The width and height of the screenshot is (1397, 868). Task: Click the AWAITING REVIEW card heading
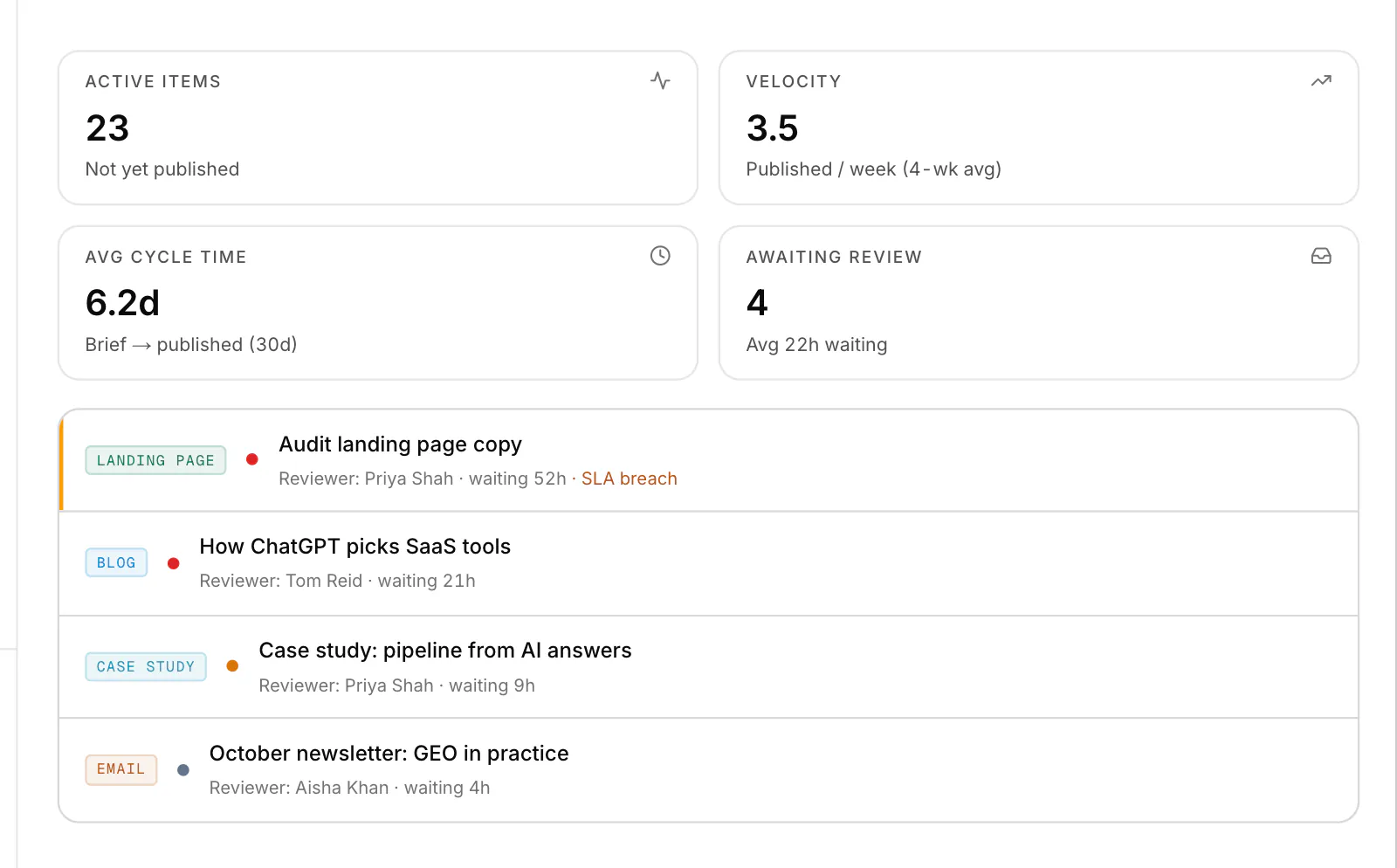(x=834, y=257)
